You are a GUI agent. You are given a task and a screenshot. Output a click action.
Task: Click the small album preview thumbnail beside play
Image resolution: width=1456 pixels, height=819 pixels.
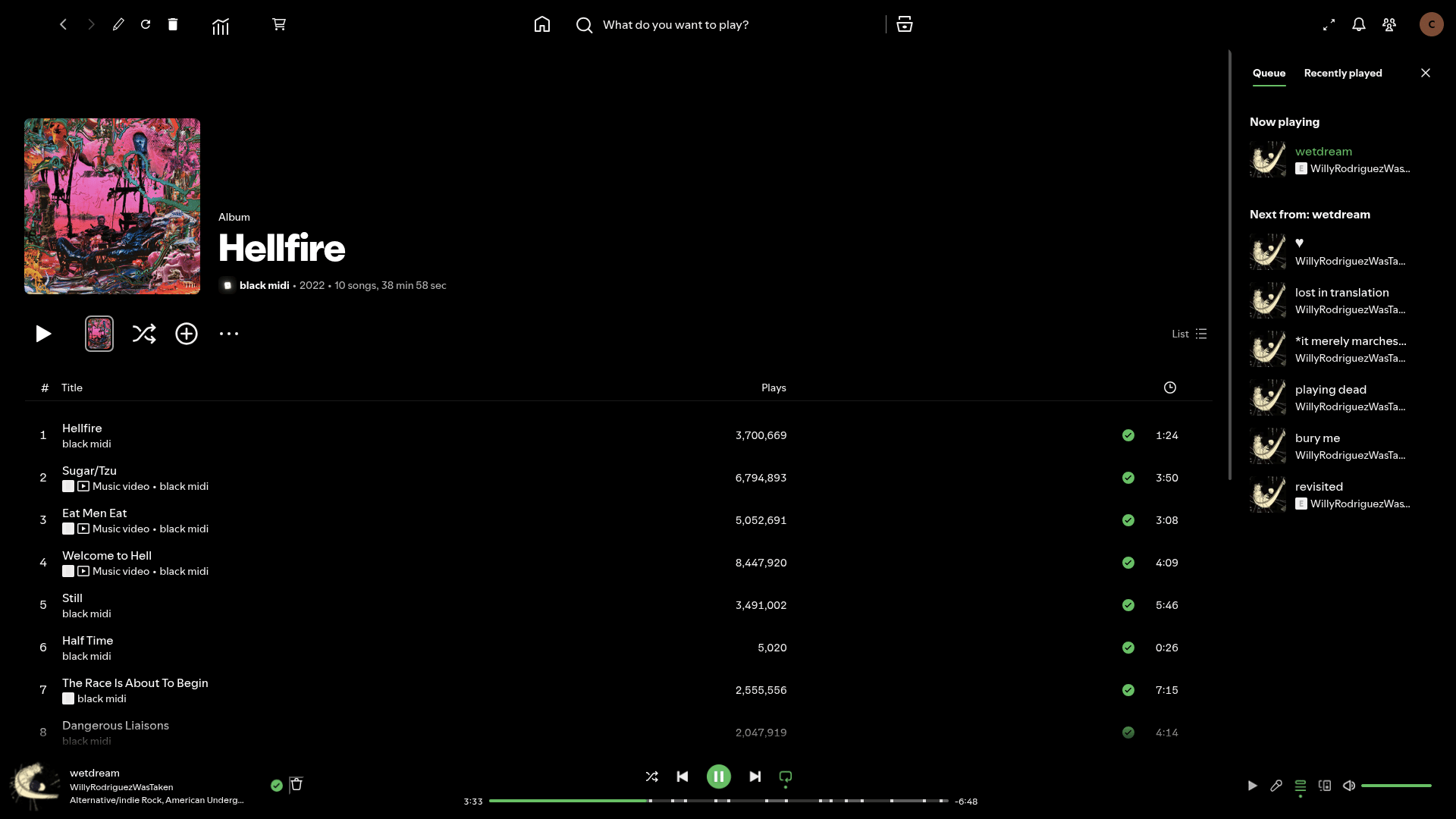click(x=99, y=334)
